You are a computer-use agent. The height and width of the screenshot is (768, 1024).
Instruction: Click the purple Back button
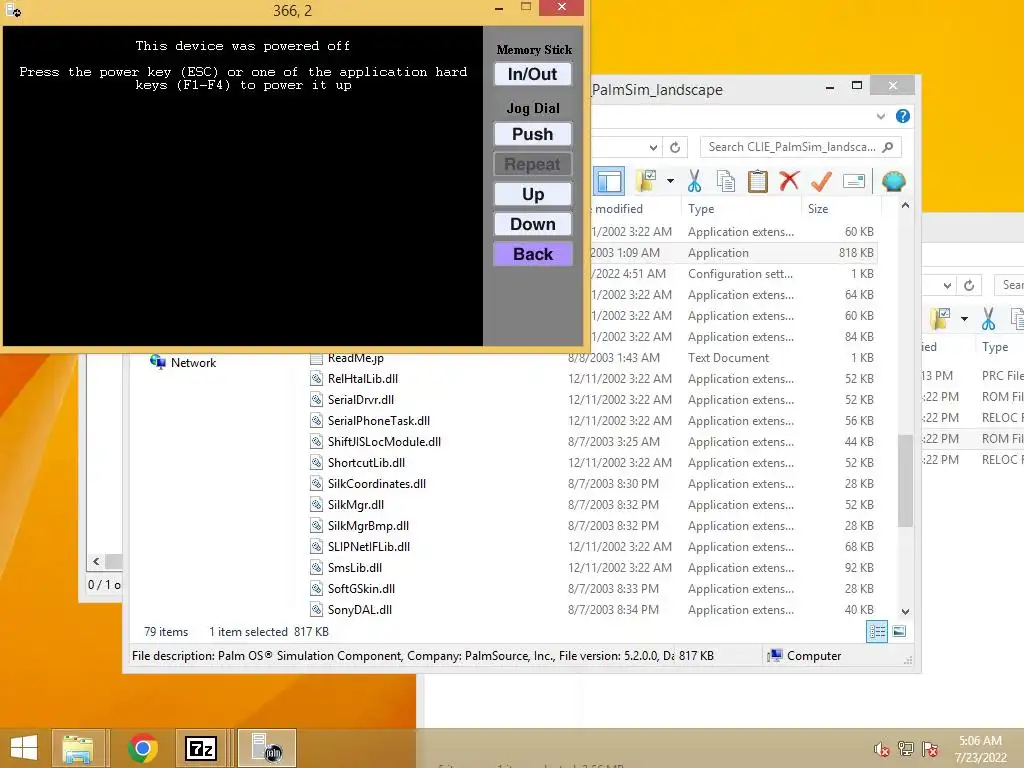click(x=533, y=254)
